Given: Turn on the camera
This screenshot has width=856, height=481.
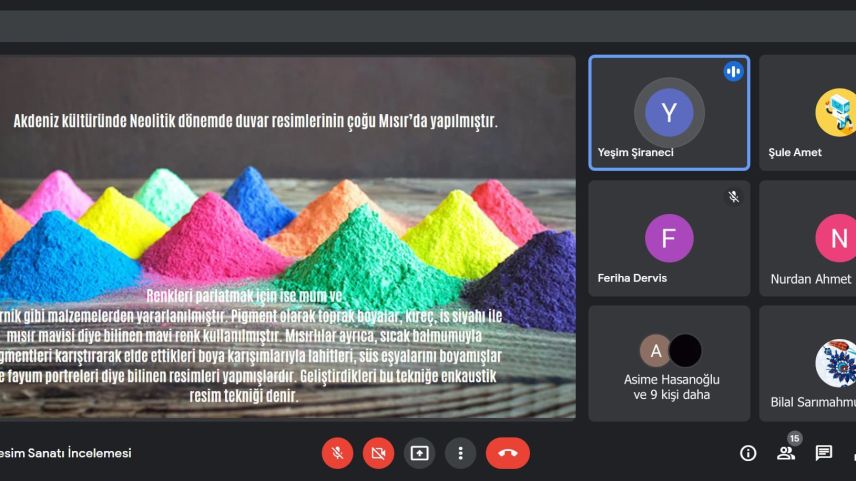Looking at the screenshot, I should tap(378, 453).
